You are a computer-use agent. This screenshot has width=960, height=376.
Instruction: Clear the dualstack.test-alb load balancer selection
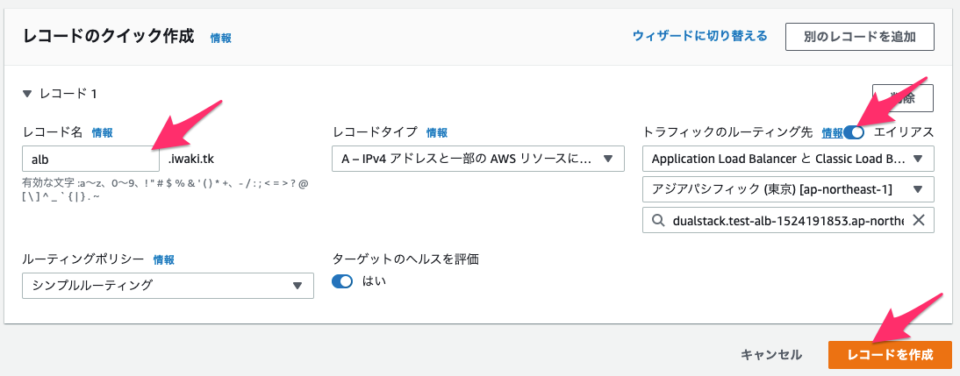point(918,220)
